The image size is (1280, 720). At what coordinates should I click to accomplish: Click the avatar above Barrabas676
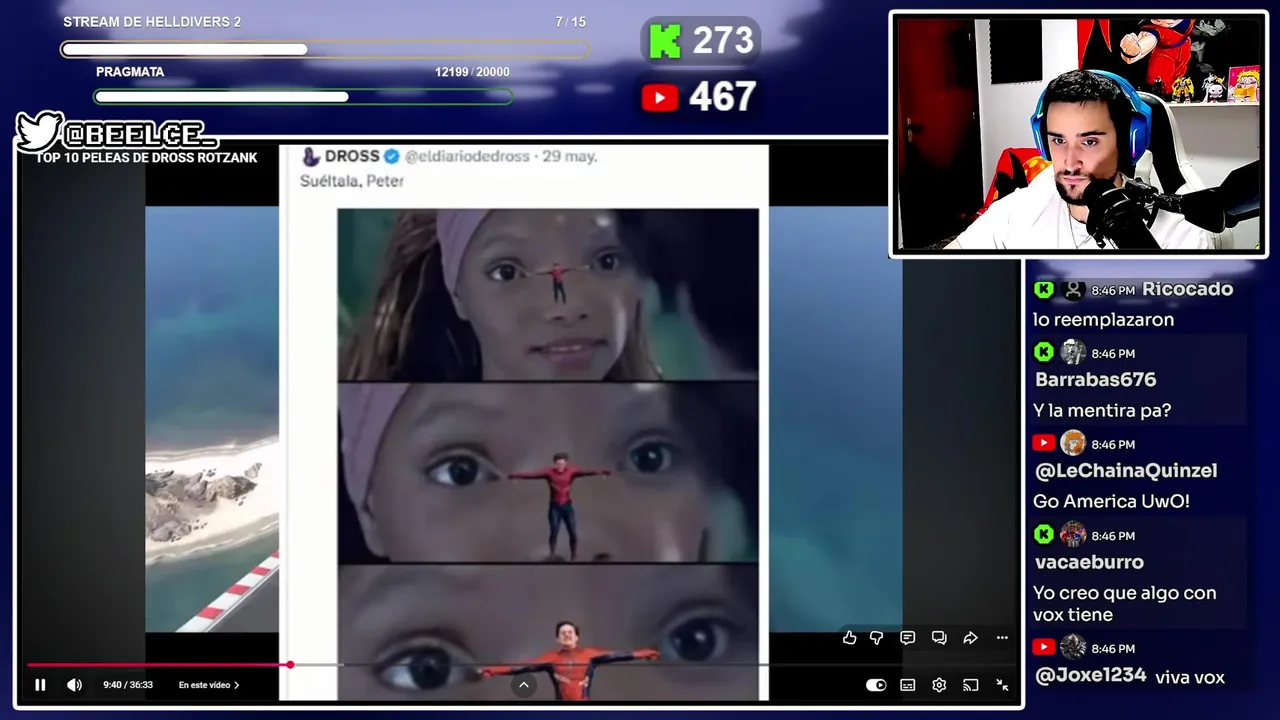click(x=1073, y=352)
